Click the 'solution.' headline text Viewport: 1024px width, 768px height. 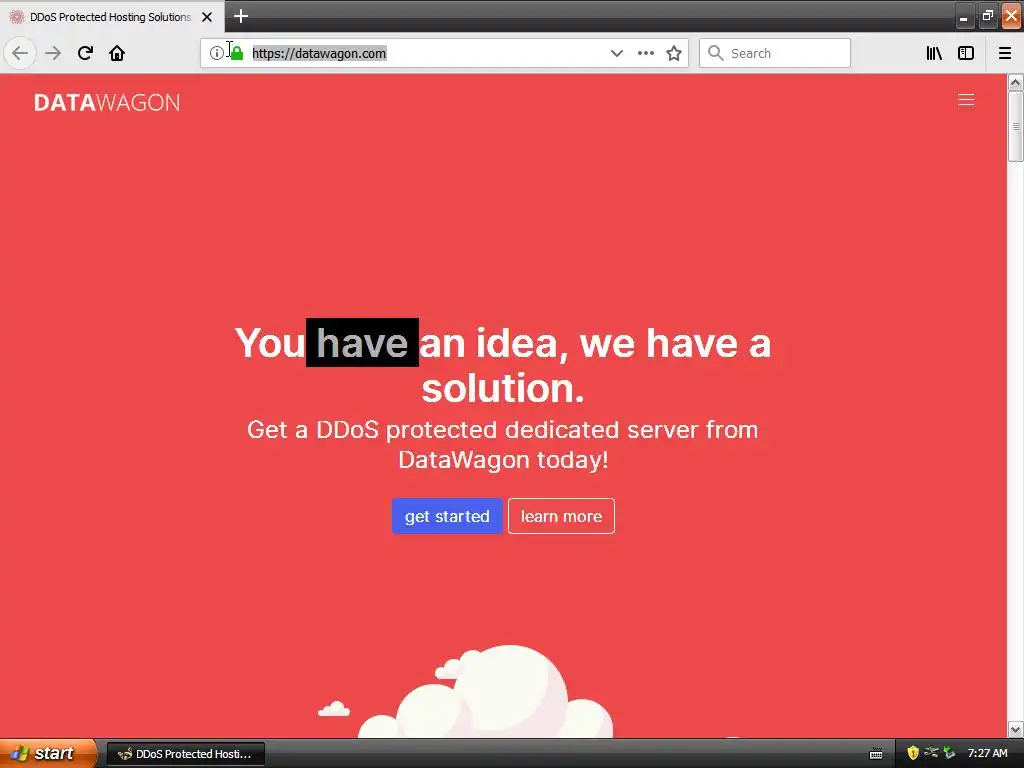(x=503, y=388)
